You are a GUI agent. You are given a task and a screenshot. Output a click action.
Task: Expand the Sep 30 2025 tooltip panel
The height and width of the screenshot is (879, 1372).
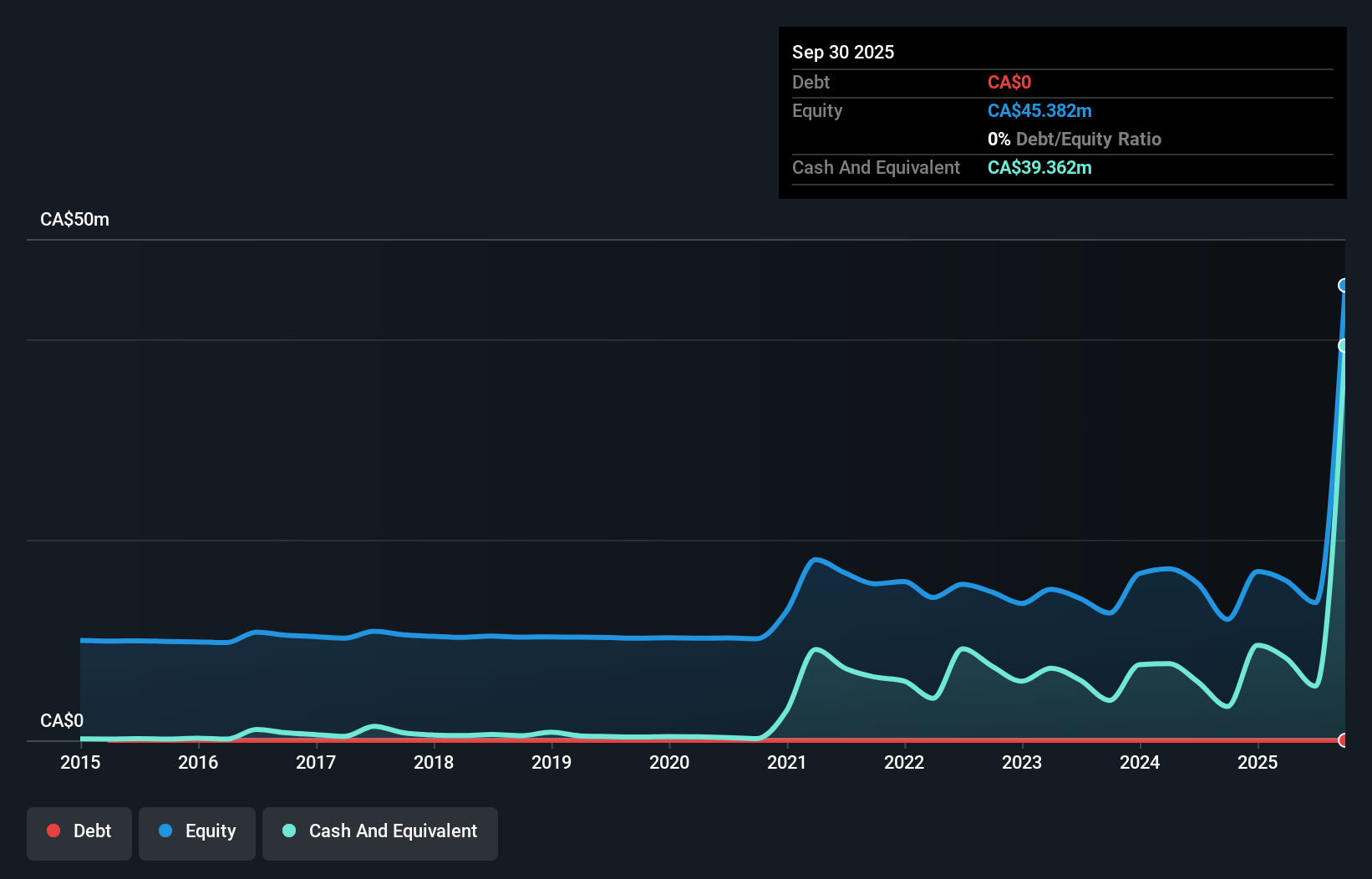pyautogui.click(x=843, y=52)
